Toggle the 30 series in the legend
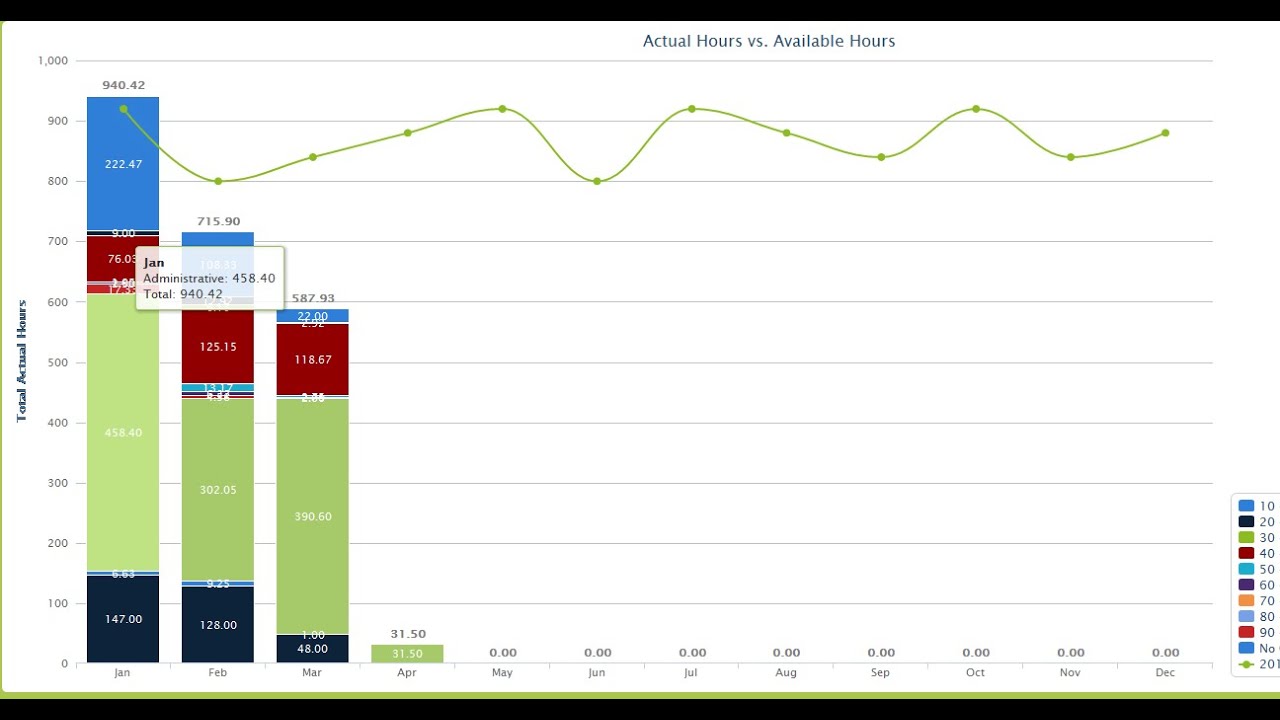 coord(1258,538)
